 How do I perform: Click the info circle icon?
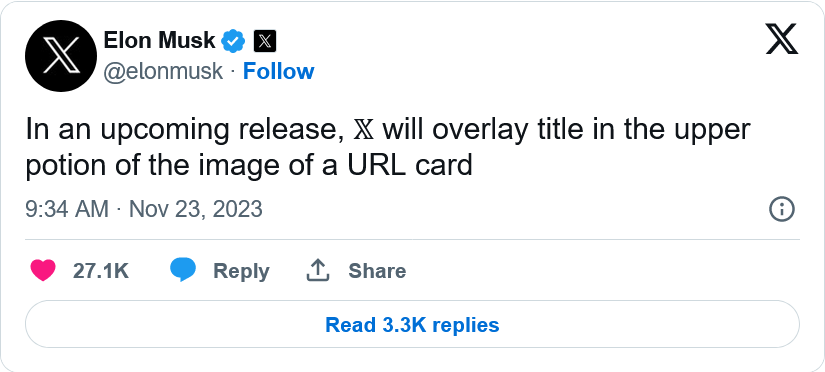pos(782,209)
